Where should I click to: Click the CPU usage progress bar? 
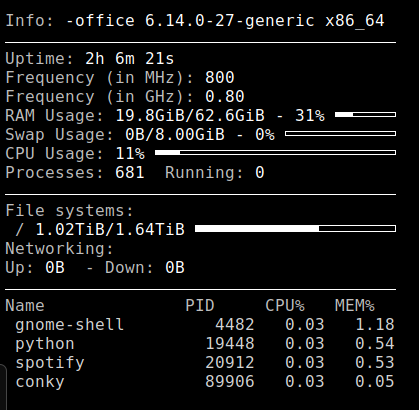click(275, 153)
